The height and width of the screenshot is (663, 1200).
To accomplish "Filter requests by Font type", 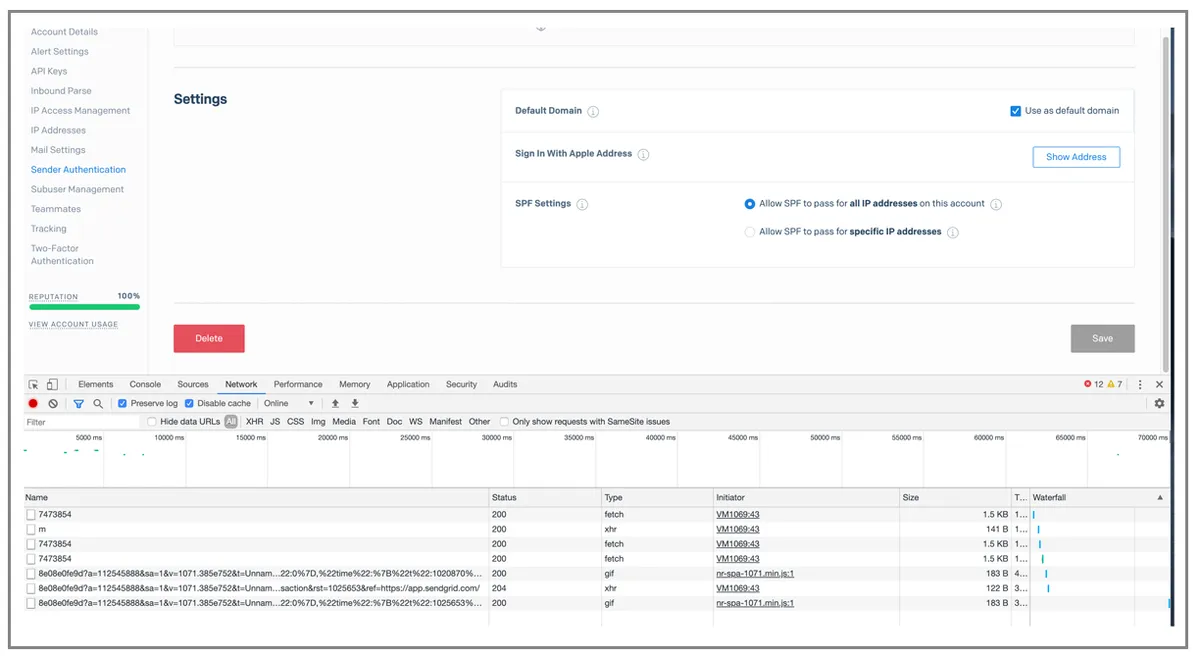I will coord(371,422).
